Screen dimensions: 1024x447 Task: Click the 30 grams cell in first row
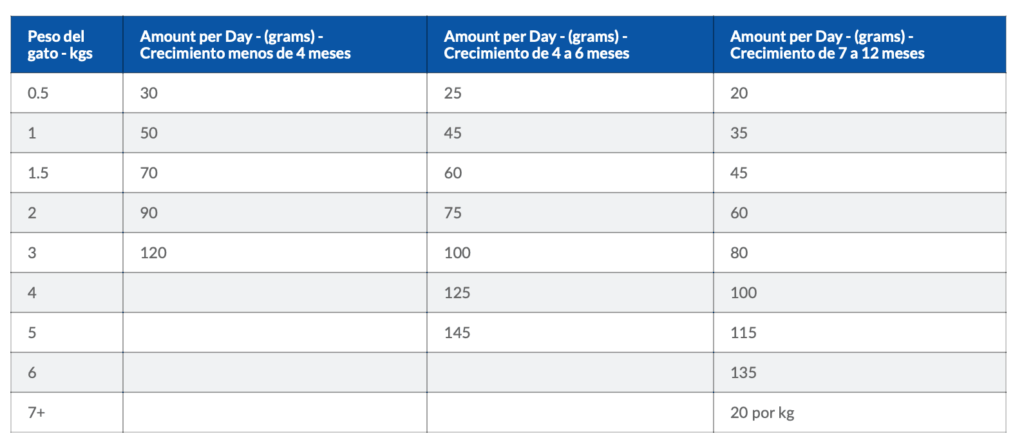[x=275, y=93]
